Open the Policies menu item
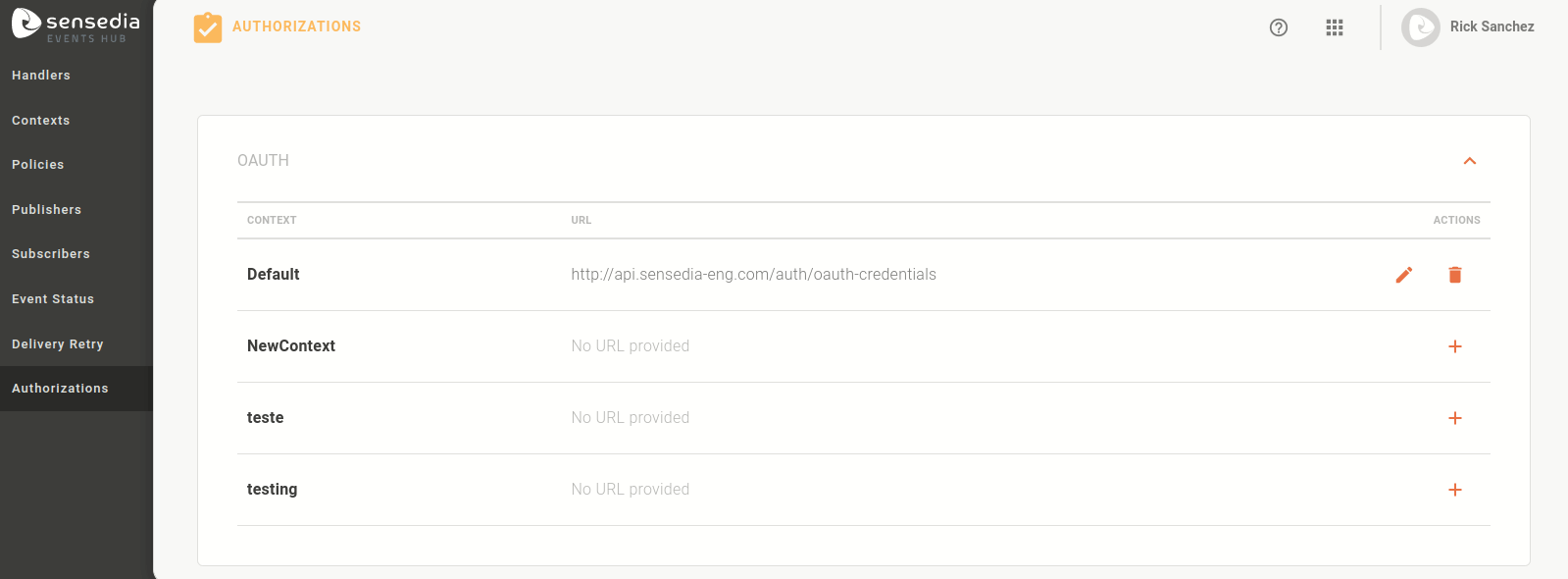Screen dimensions: 1568x579 [76, 165]
